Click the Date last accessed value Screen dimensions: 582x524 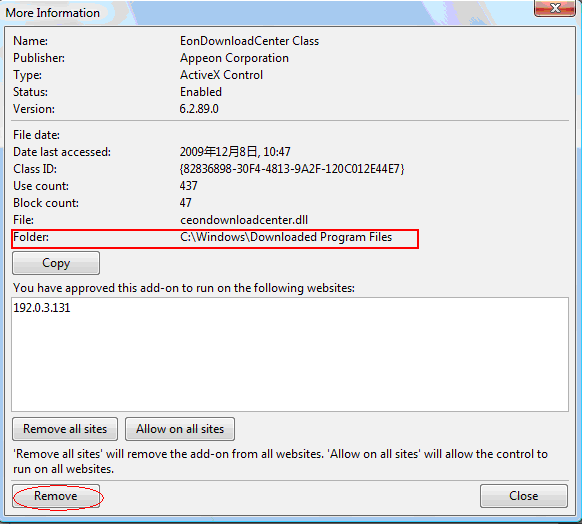(235, 152)
